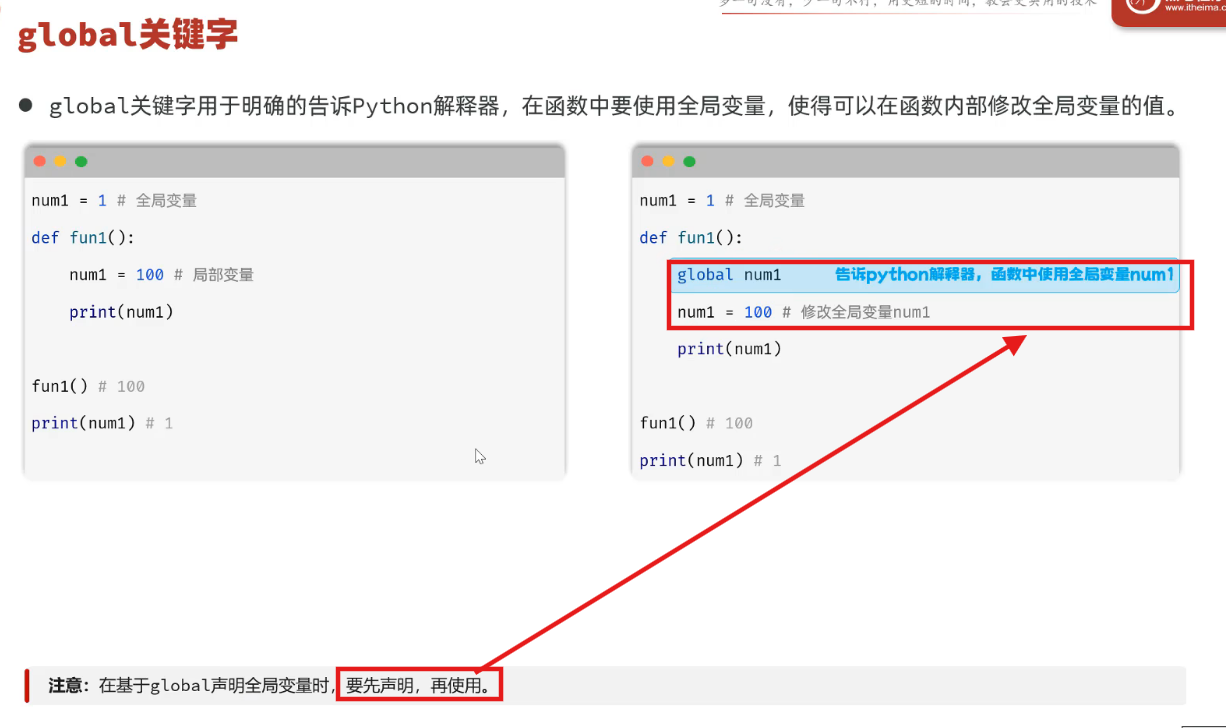1226x728 pixels.
Task: Click "fun1() # 100" in left code window
Action: tap(88, 386)
